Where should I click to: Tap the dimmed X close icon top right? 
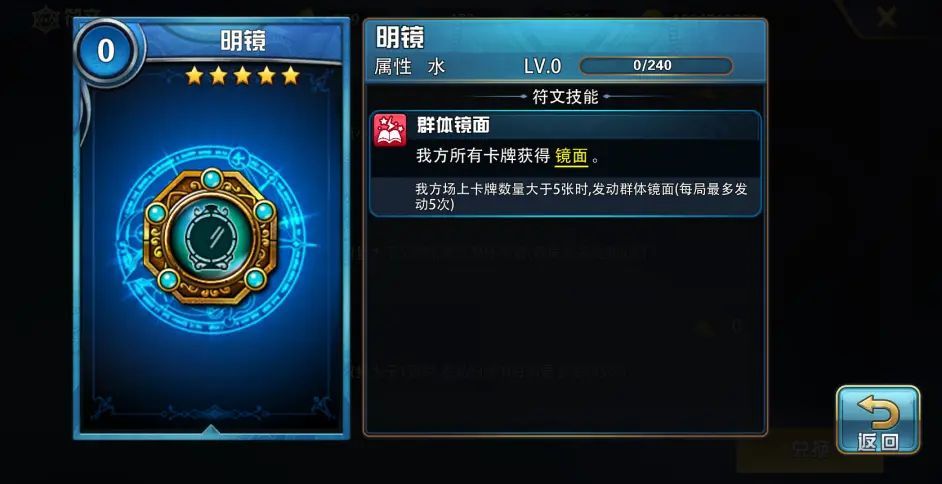(887, 17)
